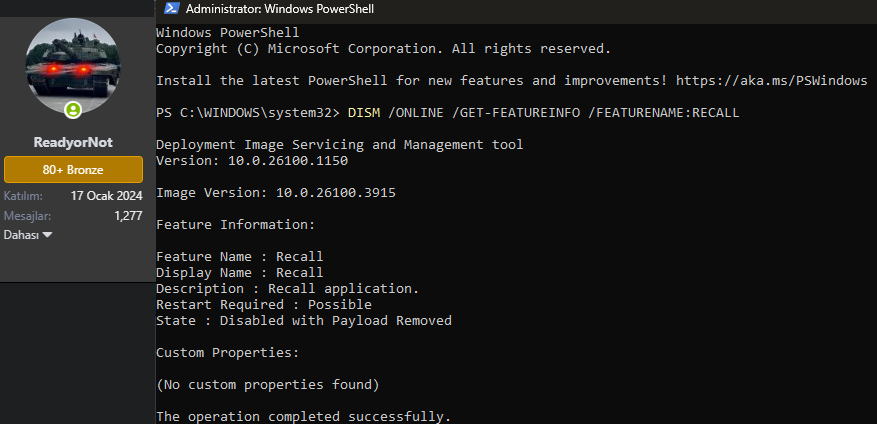The height and width of the screenshot is (424, 877).
Task: Click the State : Disabled with Payload Removed line
Action: [304, 321]
